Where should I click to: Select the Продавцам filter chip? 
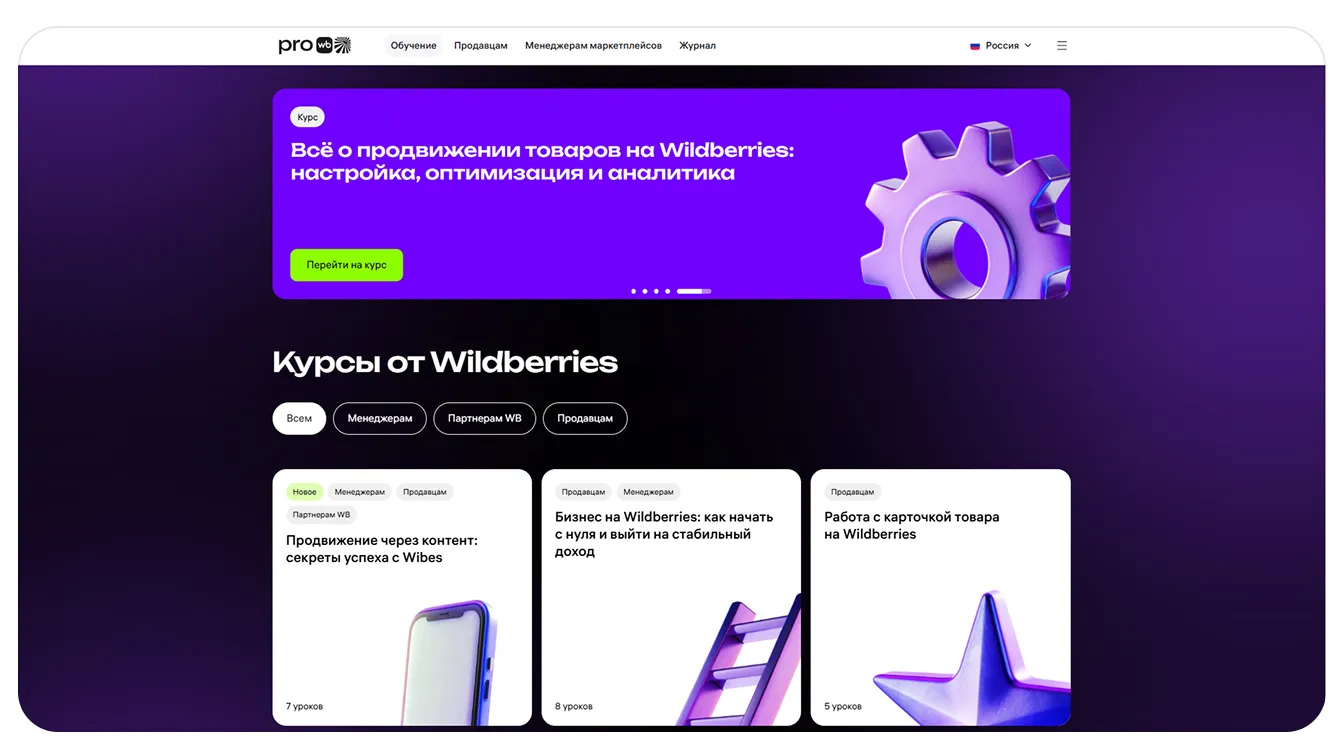(x=585, y=418)
